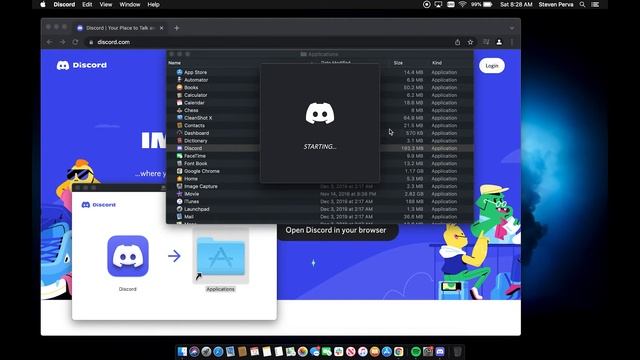Close the Discord browser tab
Screen dimensions: 640x360
tap(162, 28)
